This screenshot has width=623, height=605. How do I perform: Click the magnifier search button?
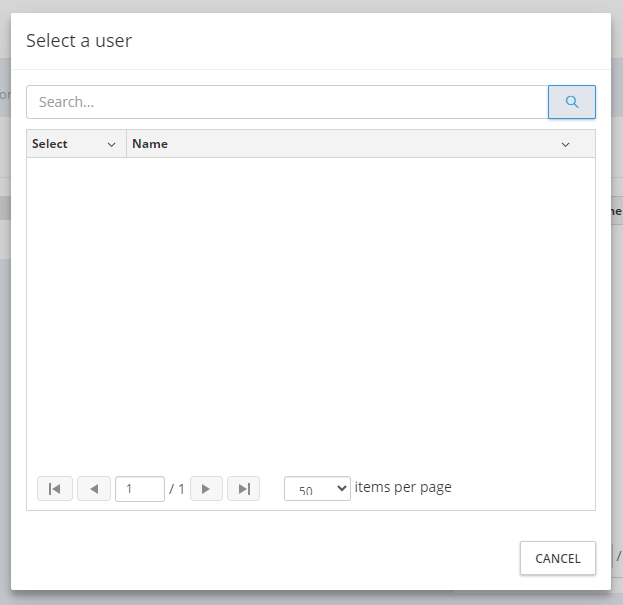point(572,102)
